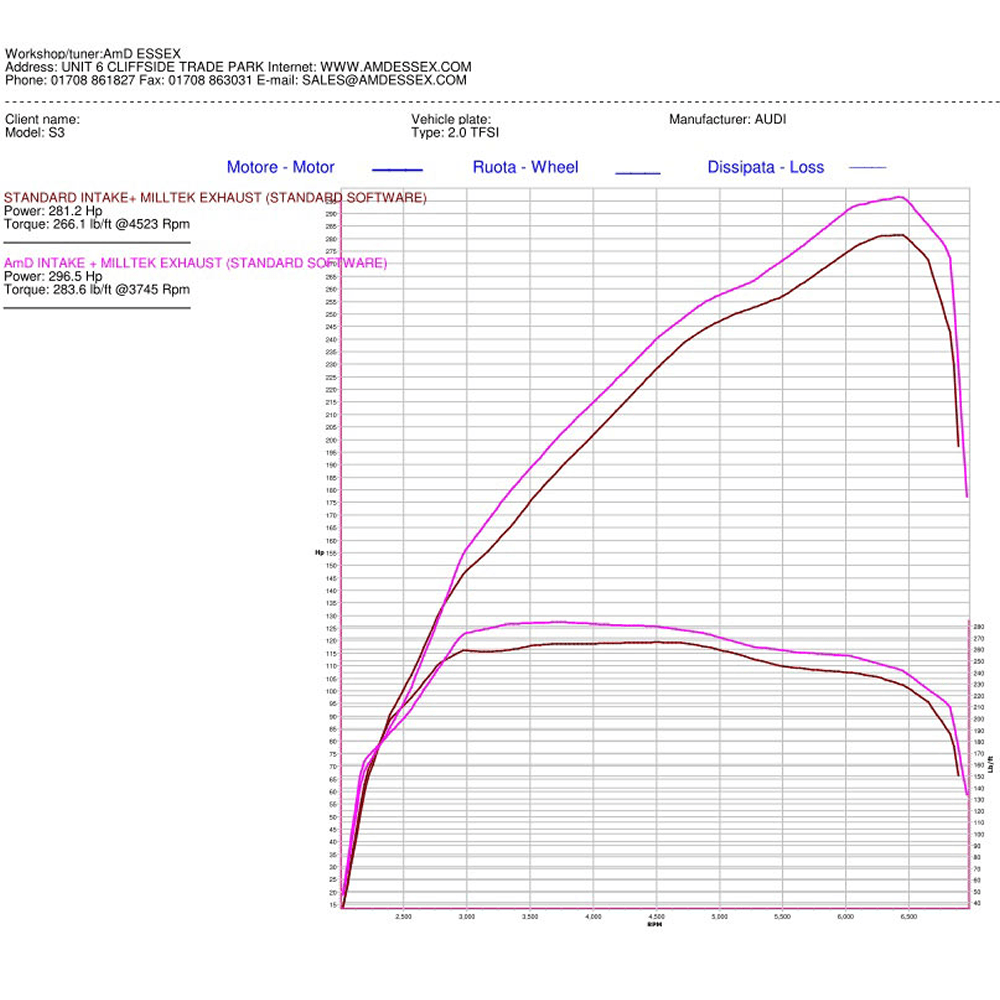Expand the AmD INTAKE + MILLTEK EXHAUST run details

[196, 263]
